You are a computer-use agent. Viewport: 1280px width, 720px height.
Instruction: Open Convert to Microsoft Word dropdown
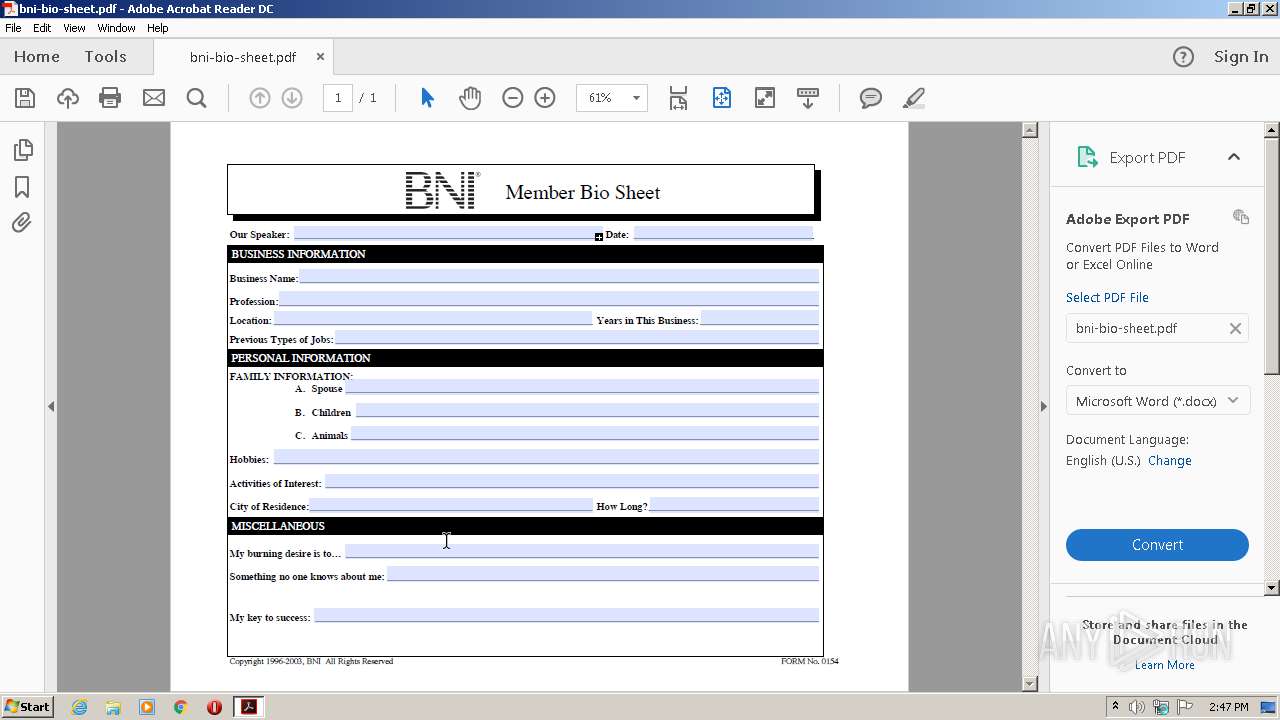(1157, 401)
